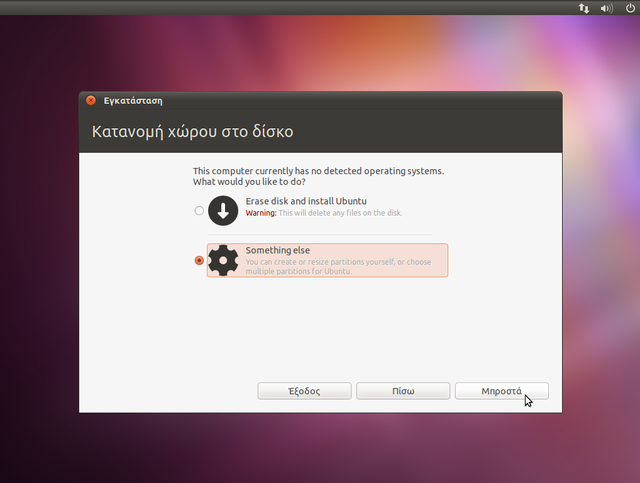Click the 'Erase disk and install Ubuntu' label
Viewport: 640px width, 483px height.
(306, 201)
